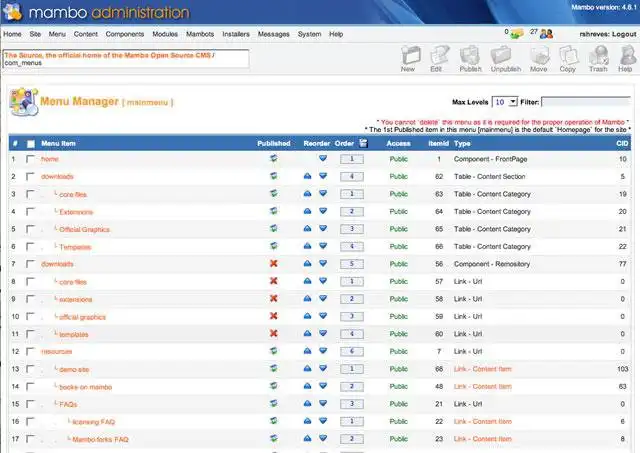Open the Messages menu
The image size is (640, 453).
(x=273, y=34)
